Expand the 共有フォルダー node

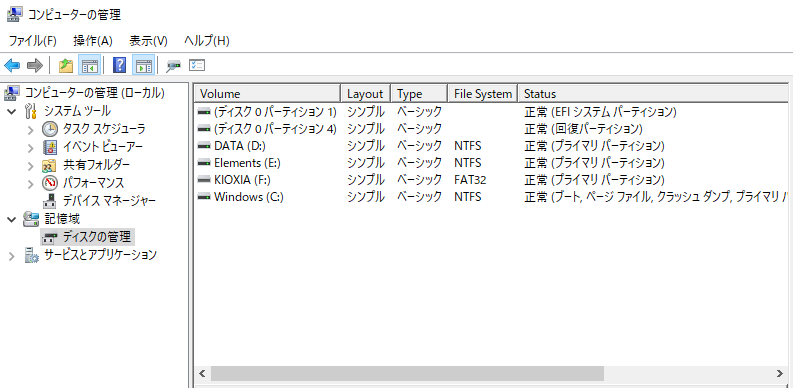coord(30,165)
